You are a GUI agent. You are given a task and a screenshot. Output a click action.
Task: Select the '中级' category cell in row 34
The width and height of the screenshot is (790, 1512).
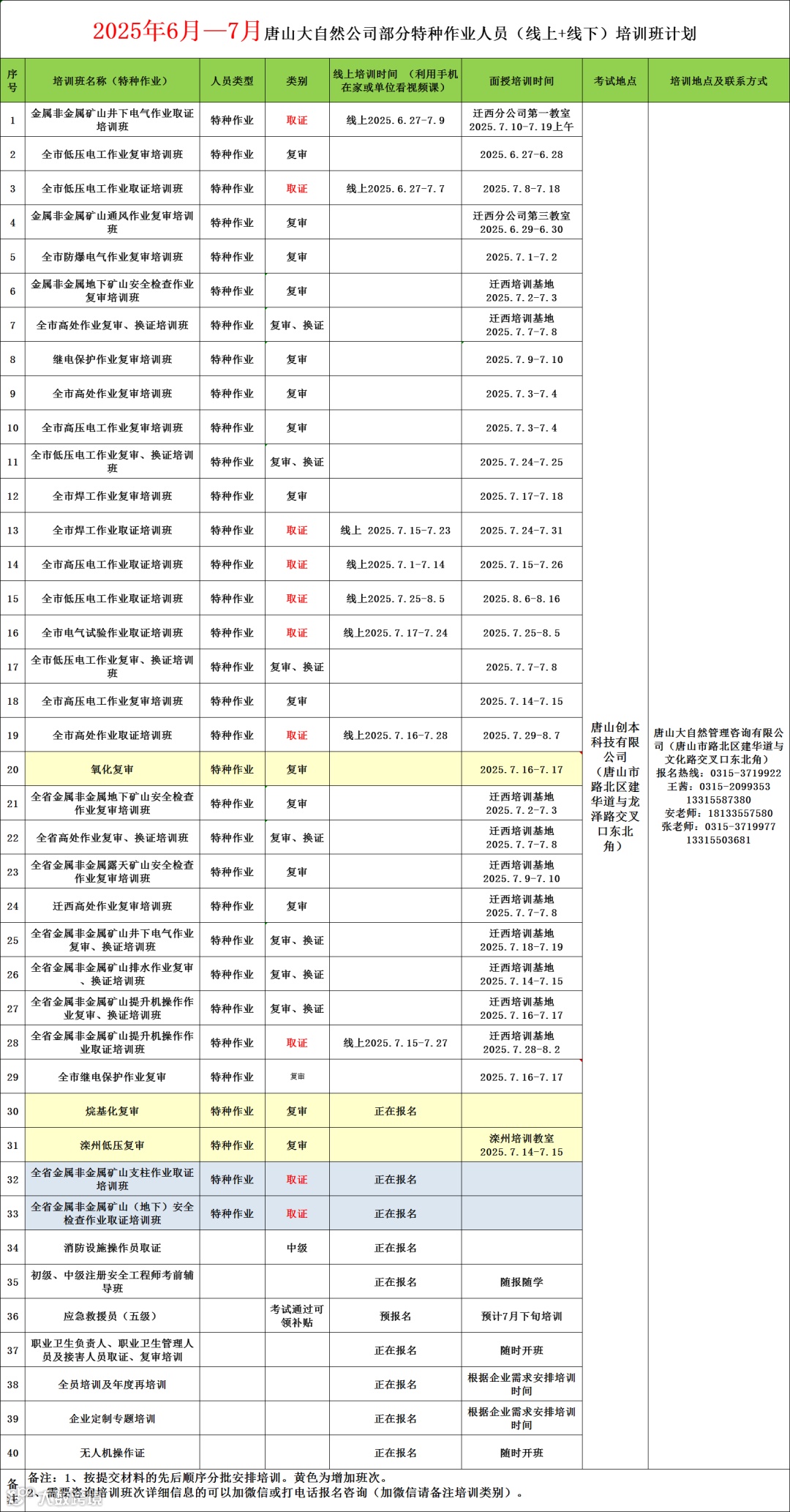pos(297,1248)
